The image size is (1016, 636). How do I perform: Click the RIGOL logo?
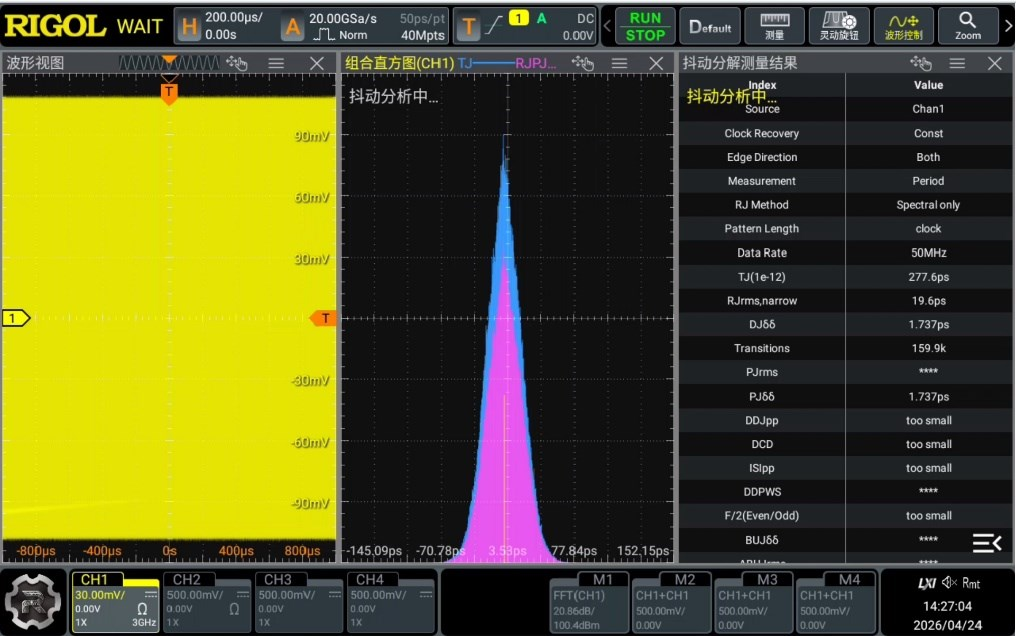coord(55,26)
